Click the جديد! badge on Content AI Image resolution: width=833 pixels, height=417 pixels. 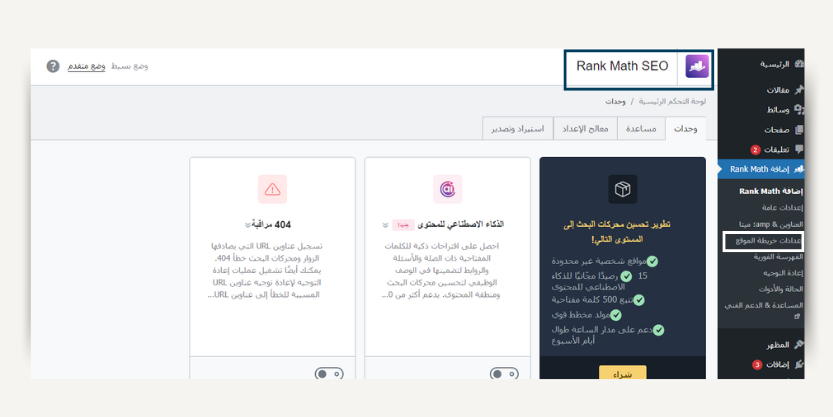click(x=403, y=225)
